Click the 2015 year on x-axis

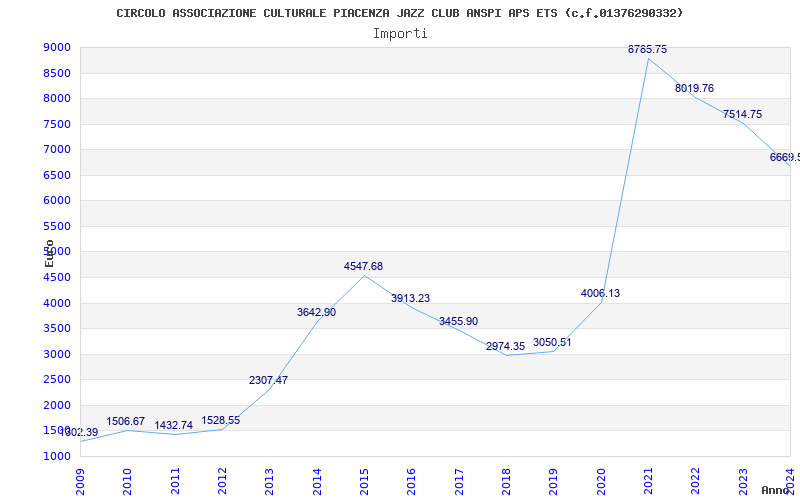coord(365,478)
